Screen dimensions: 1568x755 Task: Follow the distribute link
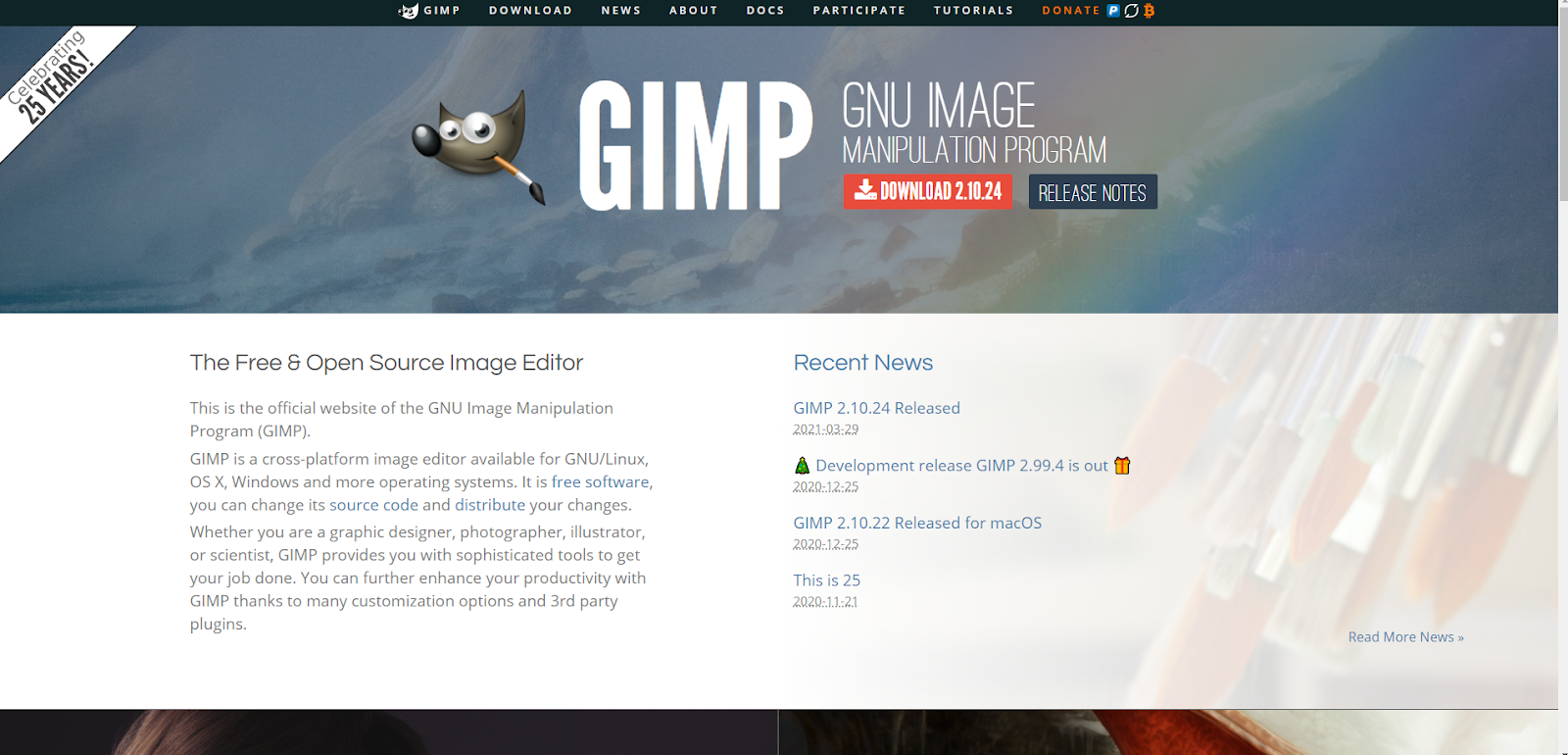[x=490, y=505]
